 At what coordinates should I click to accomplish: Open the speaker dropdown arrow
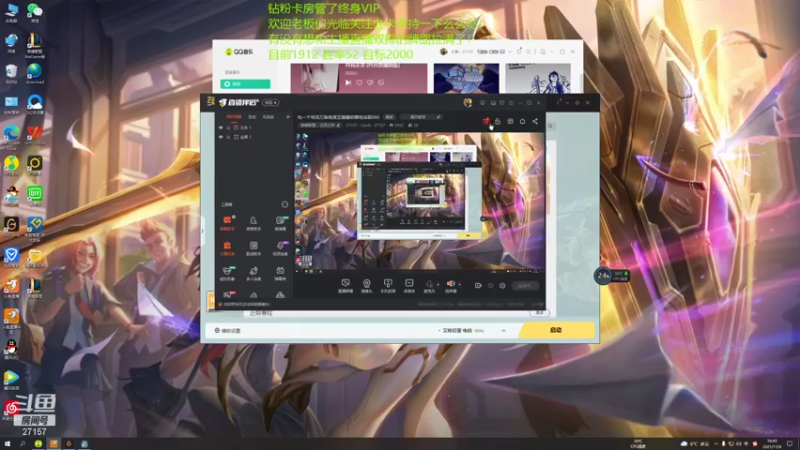[460, 285]
